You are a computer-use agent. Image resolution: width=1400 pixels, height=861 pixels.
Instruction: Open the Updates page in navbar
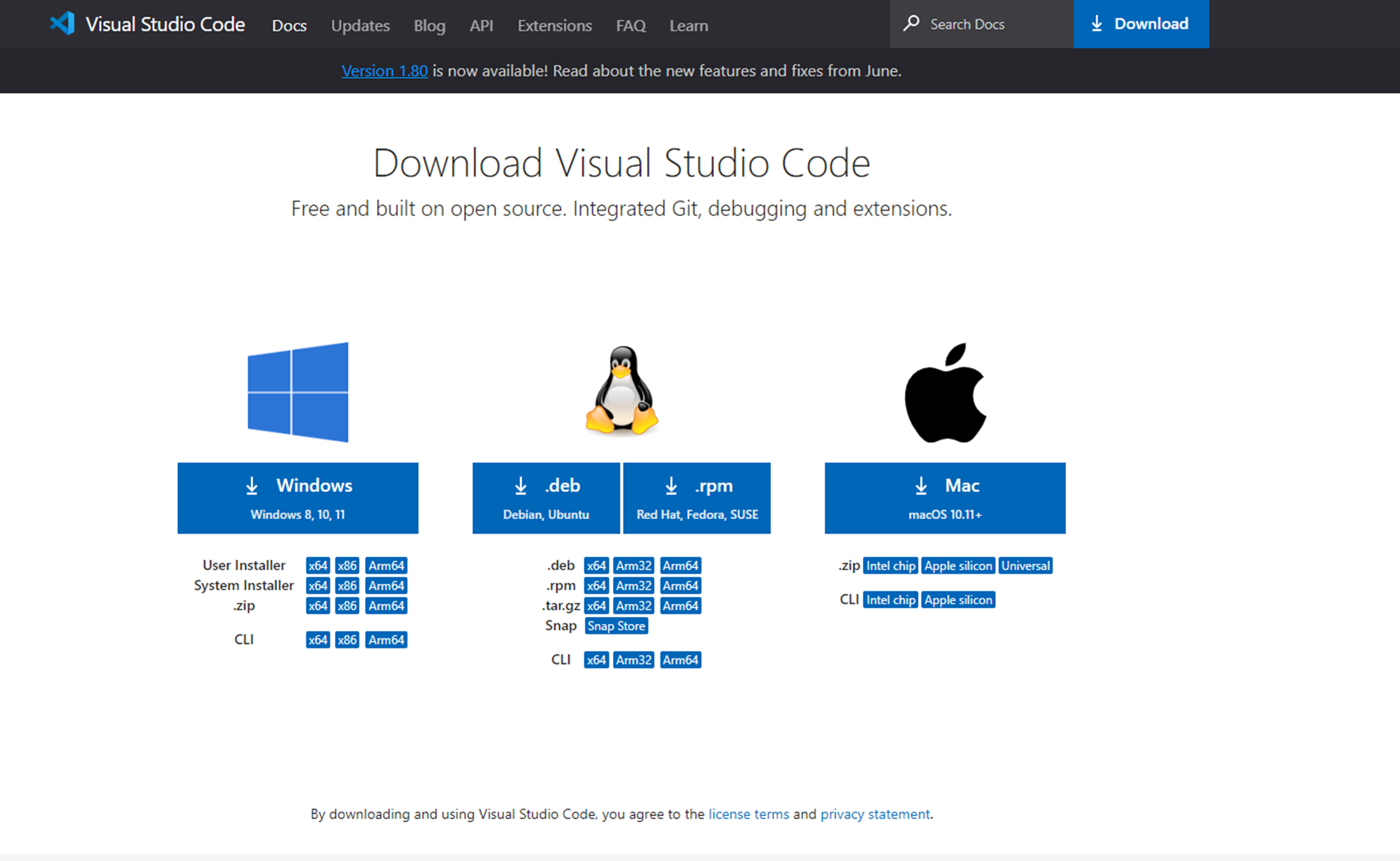pos(360,25)
